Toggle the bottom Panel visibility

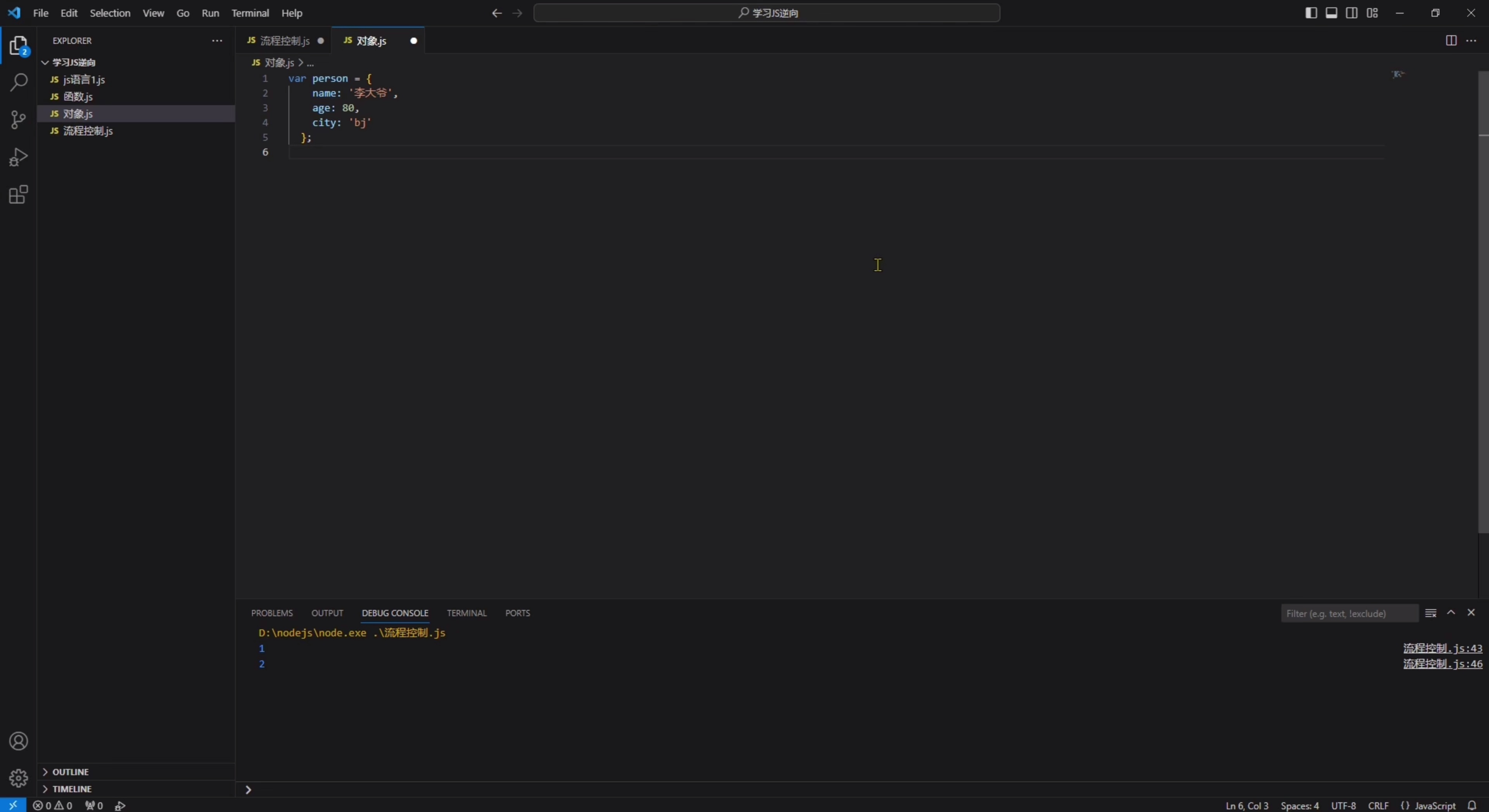point(1331,13)
